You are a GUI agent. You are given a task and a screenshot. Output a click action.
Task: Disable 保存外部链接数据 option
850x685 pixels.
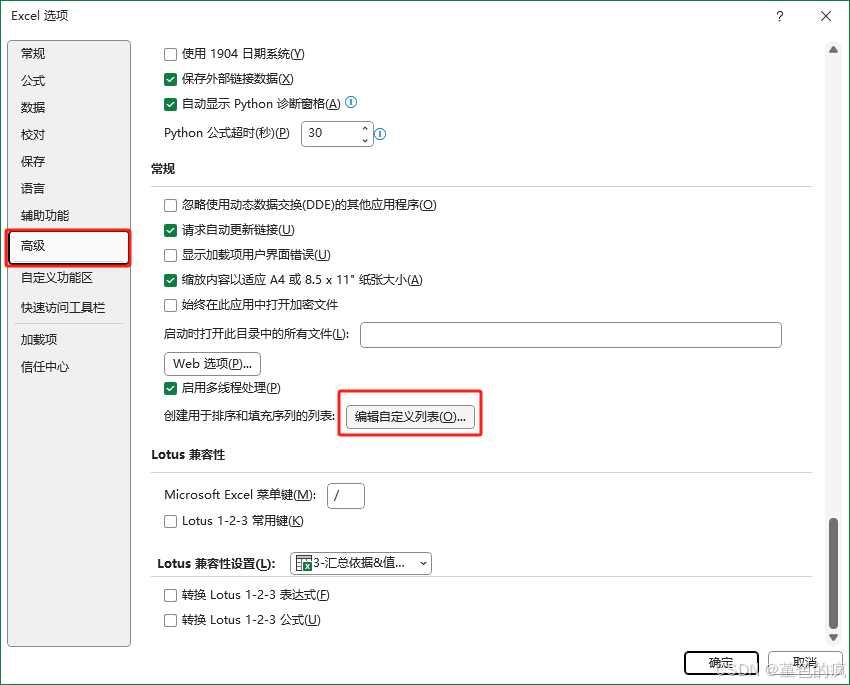pos(169,79)
